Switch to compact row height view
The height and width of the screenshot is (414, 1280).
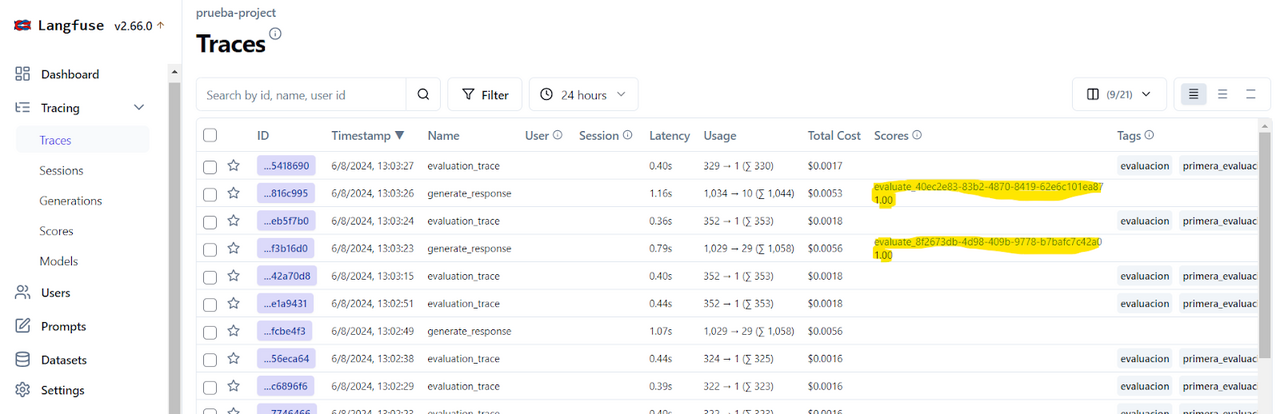[1192, 95]
